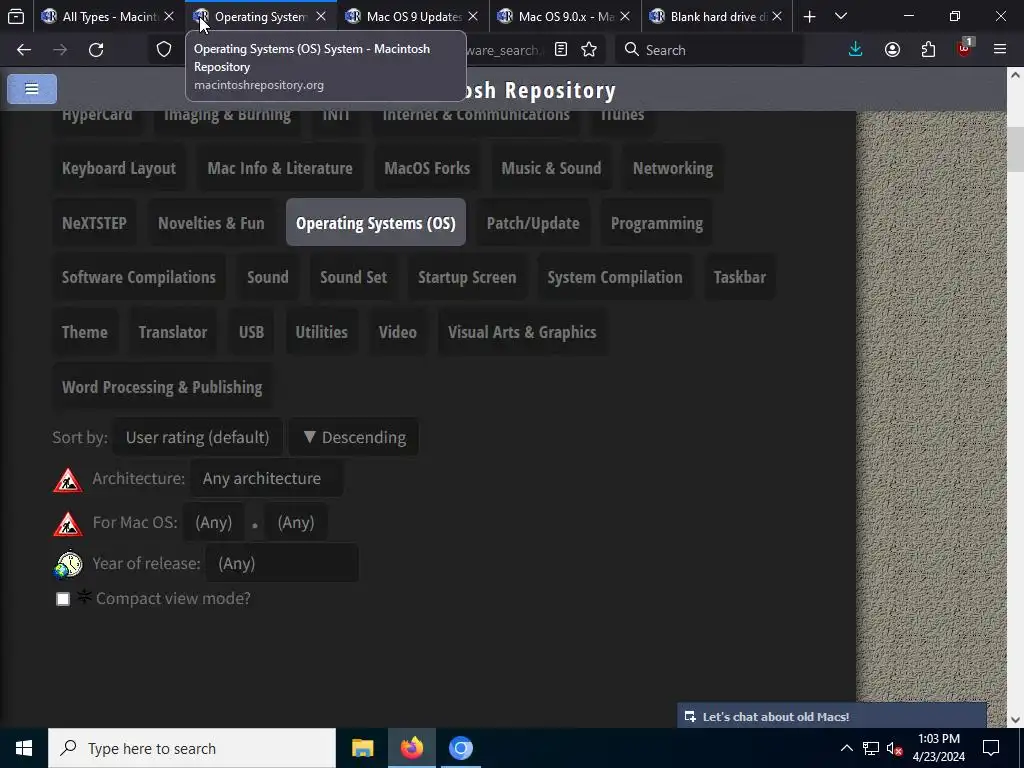Select the Operating Systems tab
The image size is (1024, 768).
click(x=261, y=17)
